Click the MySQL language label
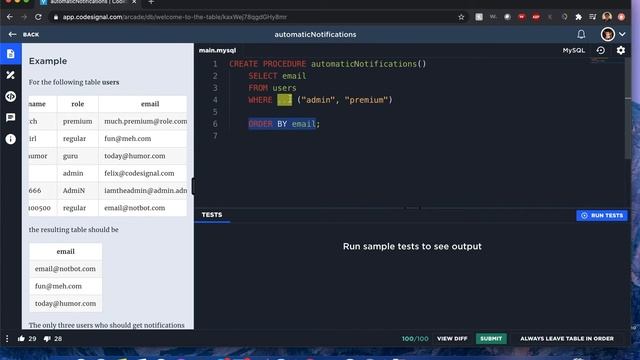 pyautogui.click(x=573, y=50)
